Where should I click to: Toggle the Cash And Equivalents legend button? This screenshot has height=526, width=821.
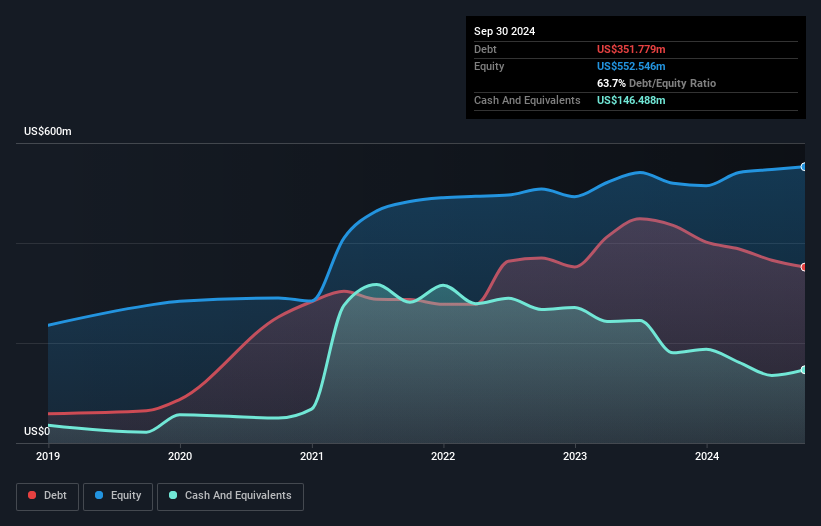(230, 496)
